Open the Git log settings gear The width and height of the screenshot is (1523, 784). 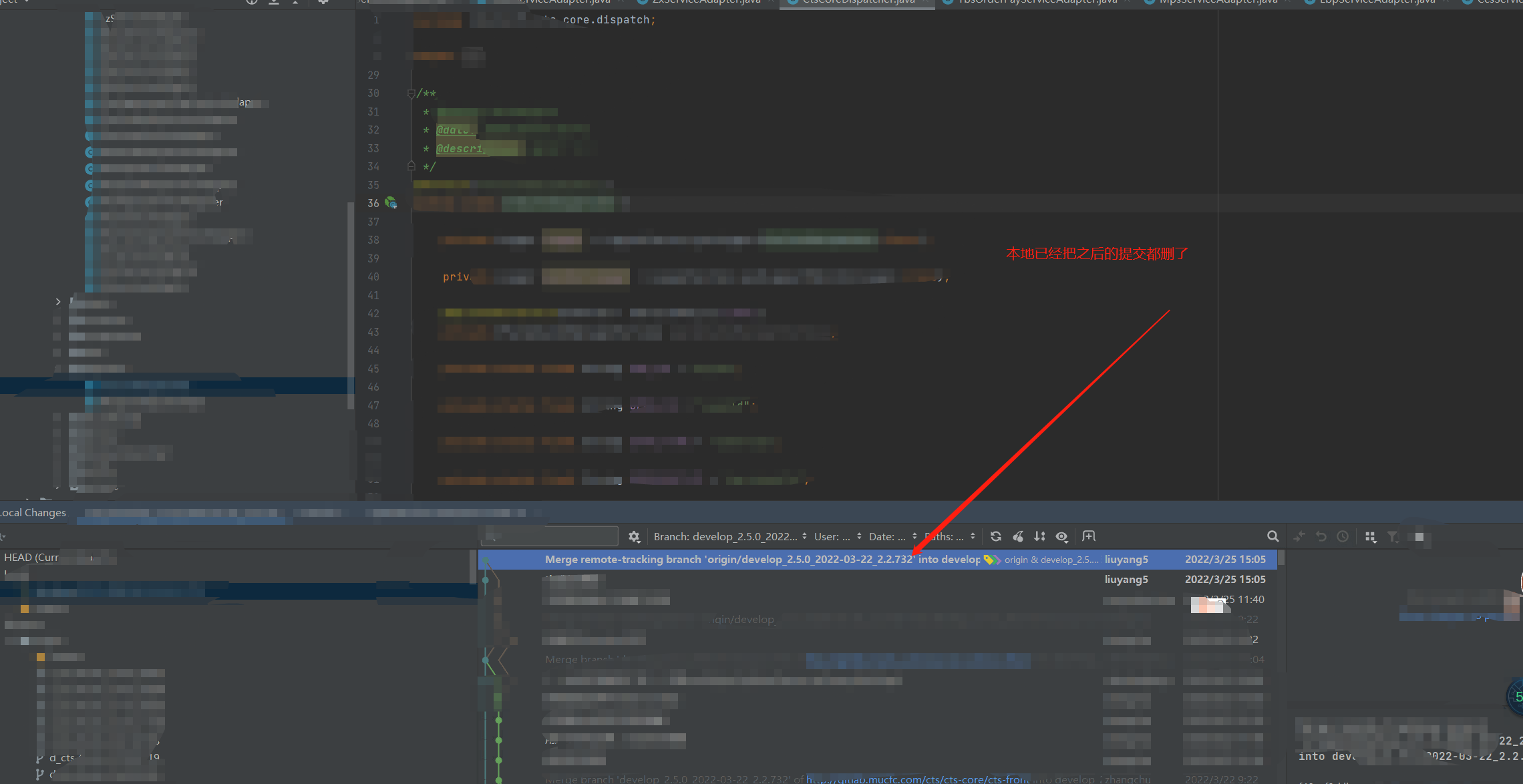pos(634,536)
